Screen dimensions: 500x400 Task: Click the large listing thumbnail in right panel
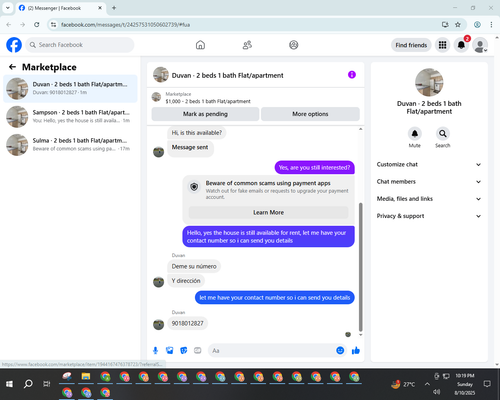(x=429, y=82)
